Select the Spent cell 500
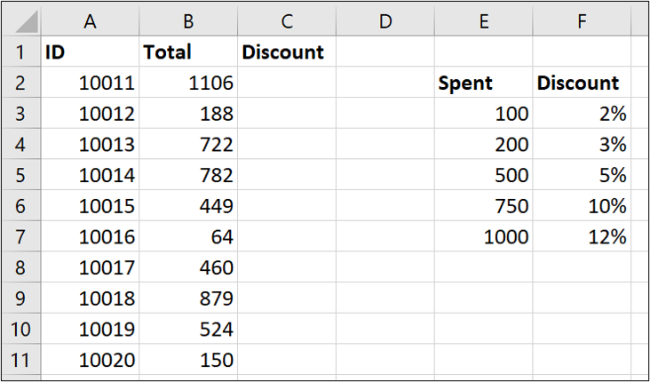 pyautogui.click(x=483, y=175)
